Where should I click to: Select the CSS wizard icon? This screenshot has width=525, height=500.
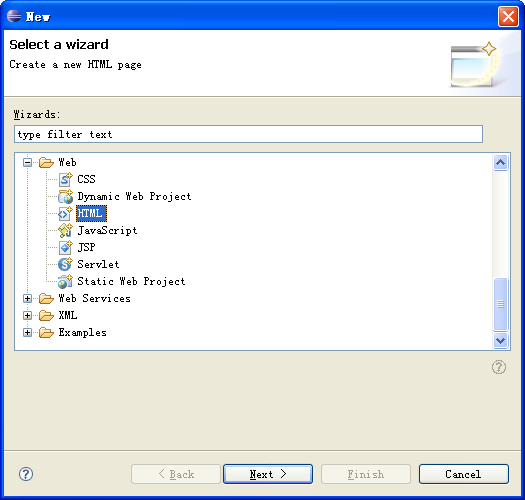[x=65, y=179]
